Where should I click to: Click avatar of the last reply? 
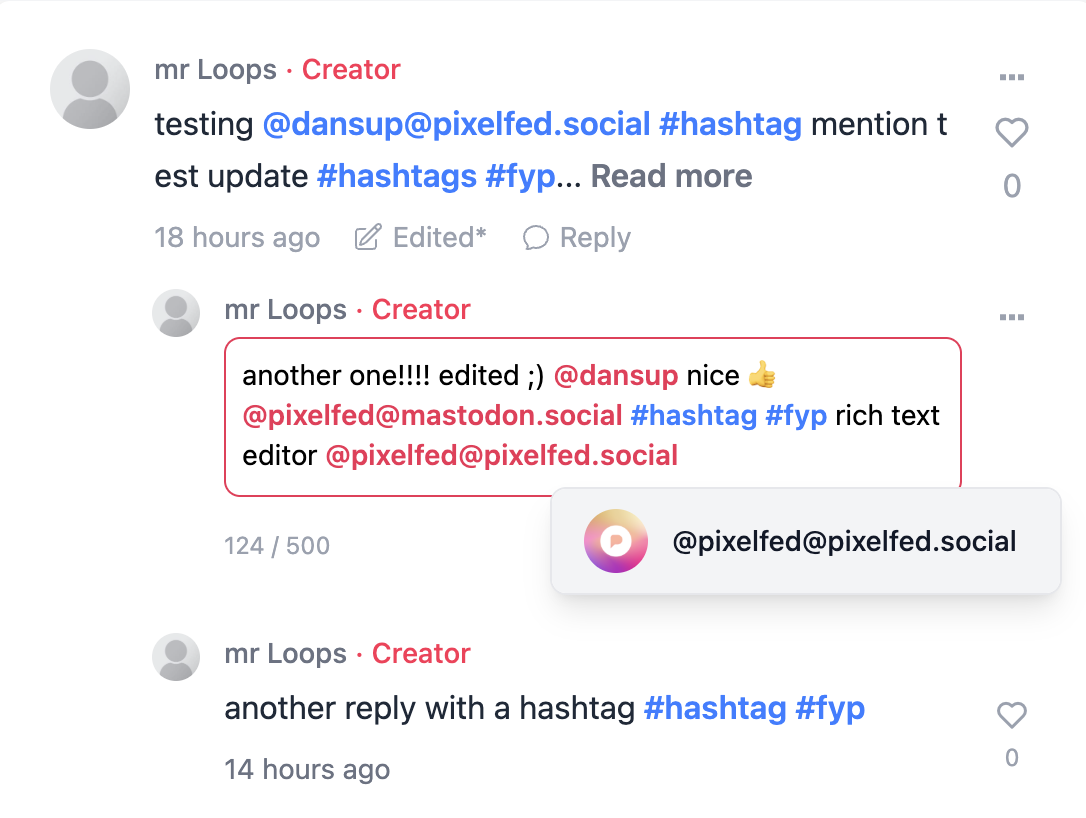click(176, 657)
